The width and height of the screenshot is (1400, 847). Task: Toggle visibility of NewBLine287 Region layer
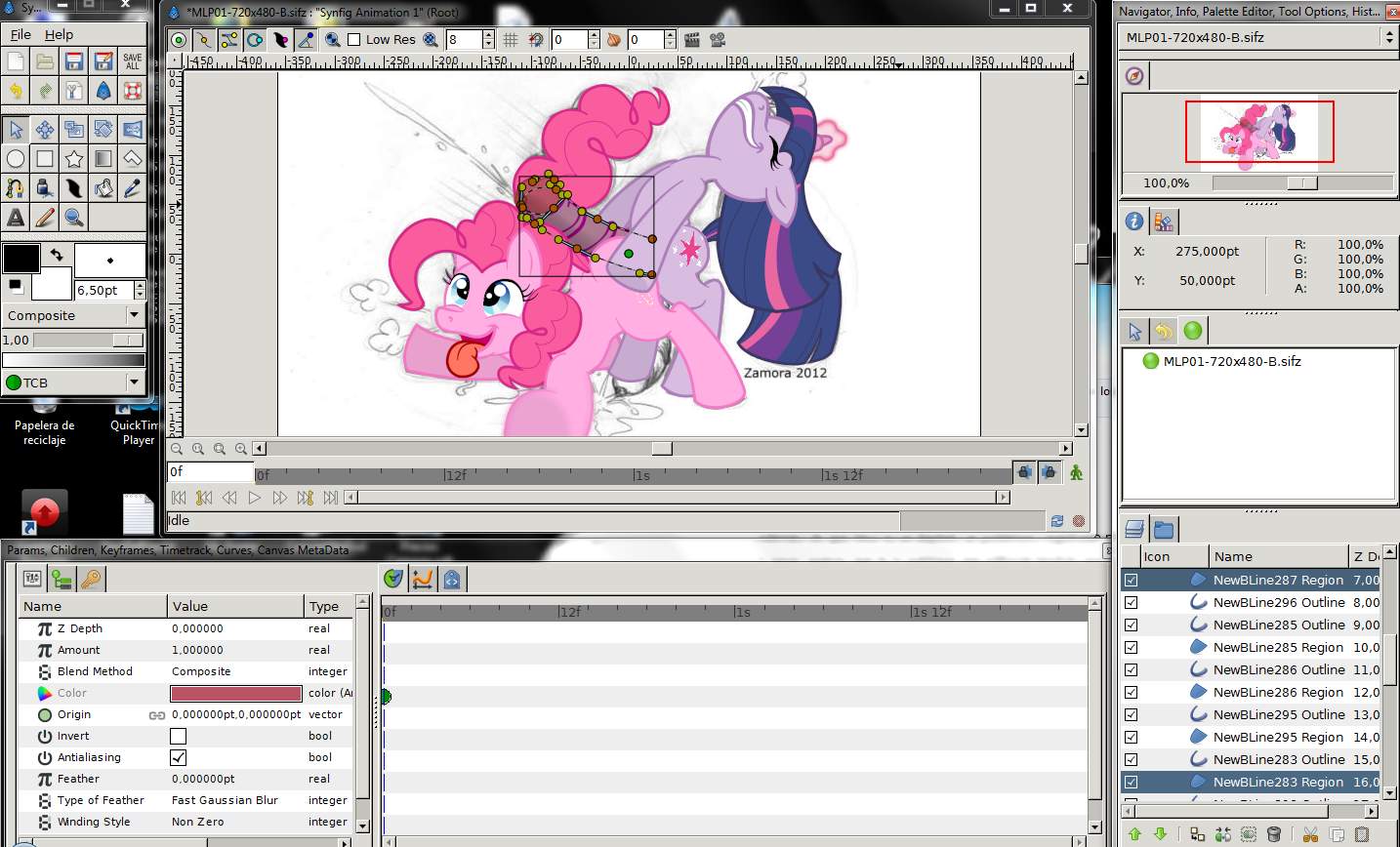(1132, 580)
